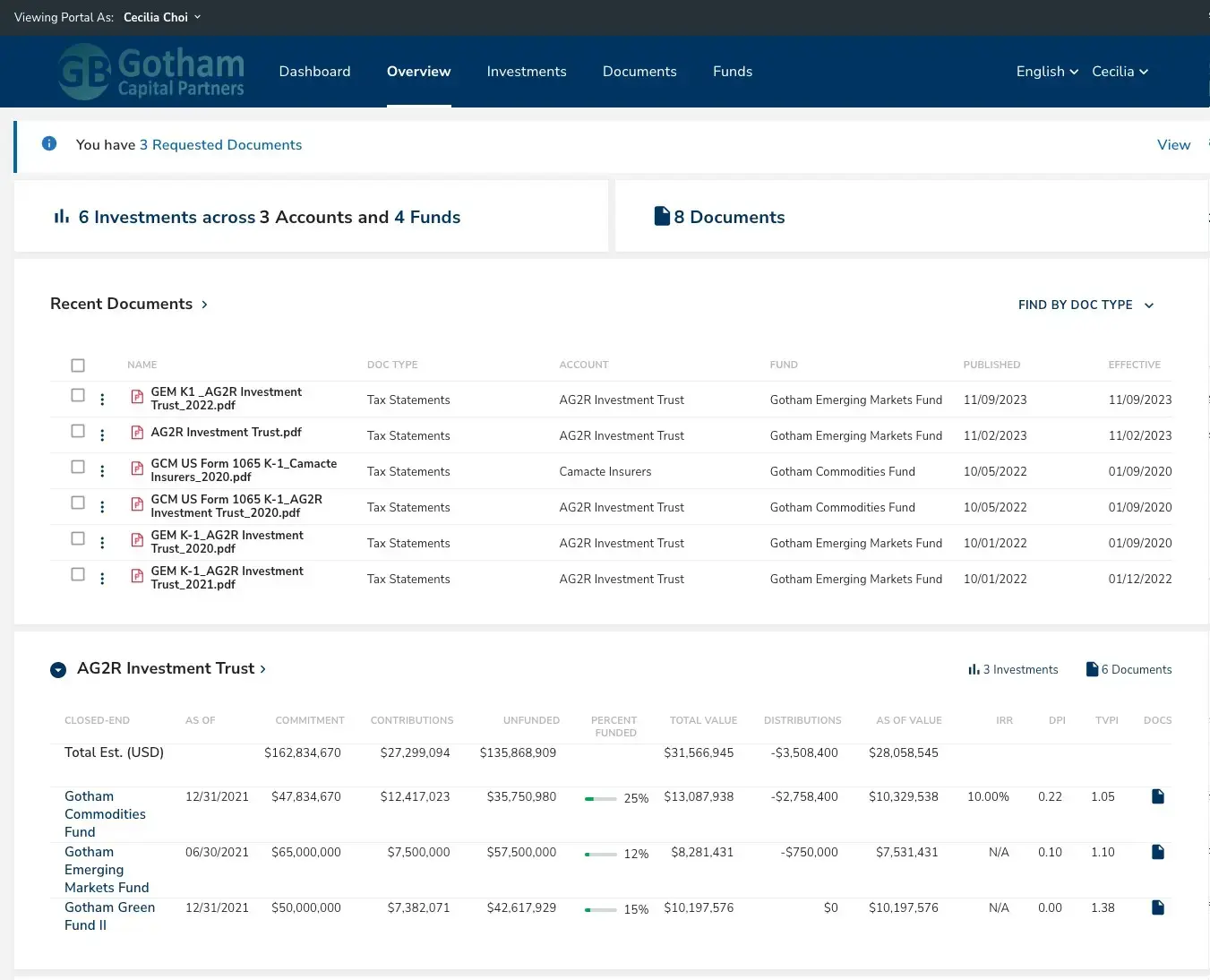Open docs icon for Gotham Commodities Fund row
This screenshot has width=1210, height=980.
[x=1157, y=796]
